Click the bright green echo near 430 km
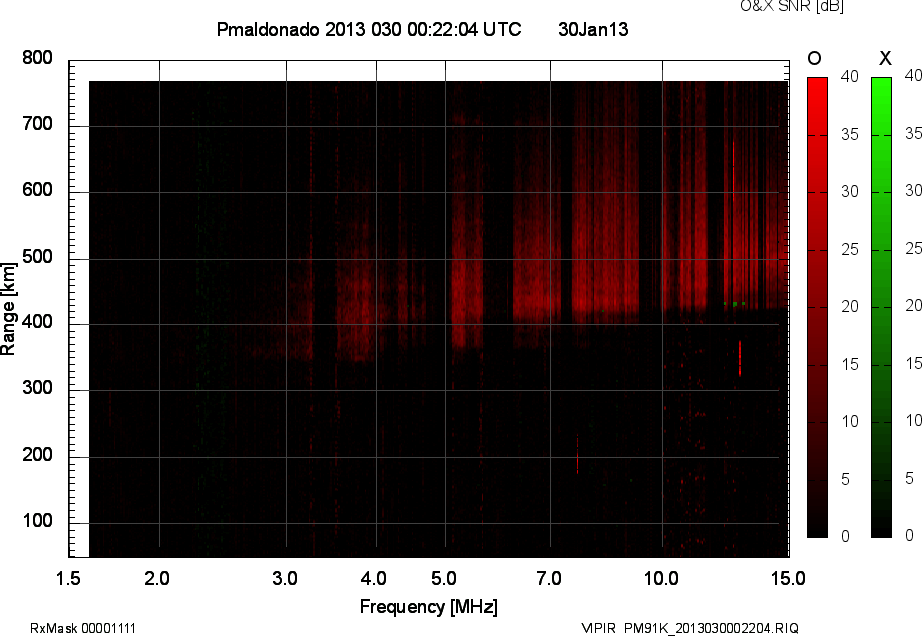 pyautogui.click(x=735, y=303)
